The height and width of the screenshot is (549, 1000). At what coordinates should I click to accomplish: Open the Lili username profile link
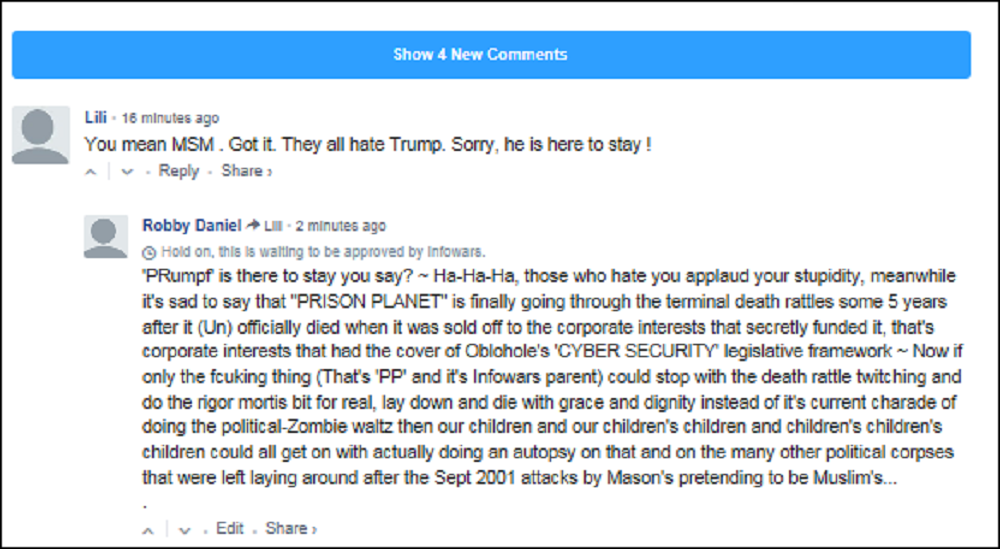95,118
